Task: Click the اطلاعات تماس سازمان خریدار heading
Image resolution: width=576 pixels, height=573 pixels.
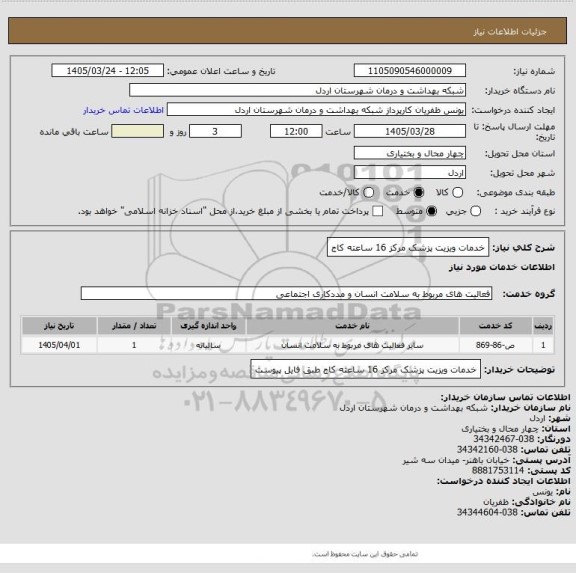Action: [505, 397]
